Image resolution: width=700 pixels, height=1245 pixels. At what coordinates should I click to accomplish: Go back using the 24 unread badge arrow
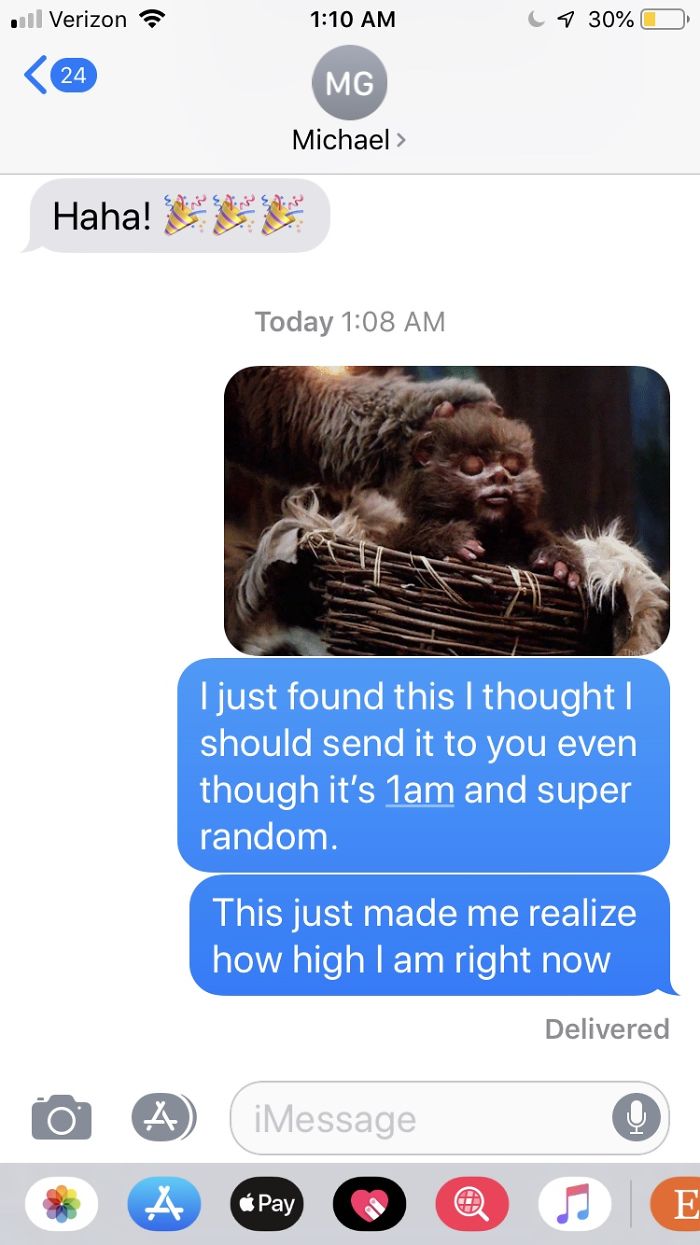coord(60,75)
